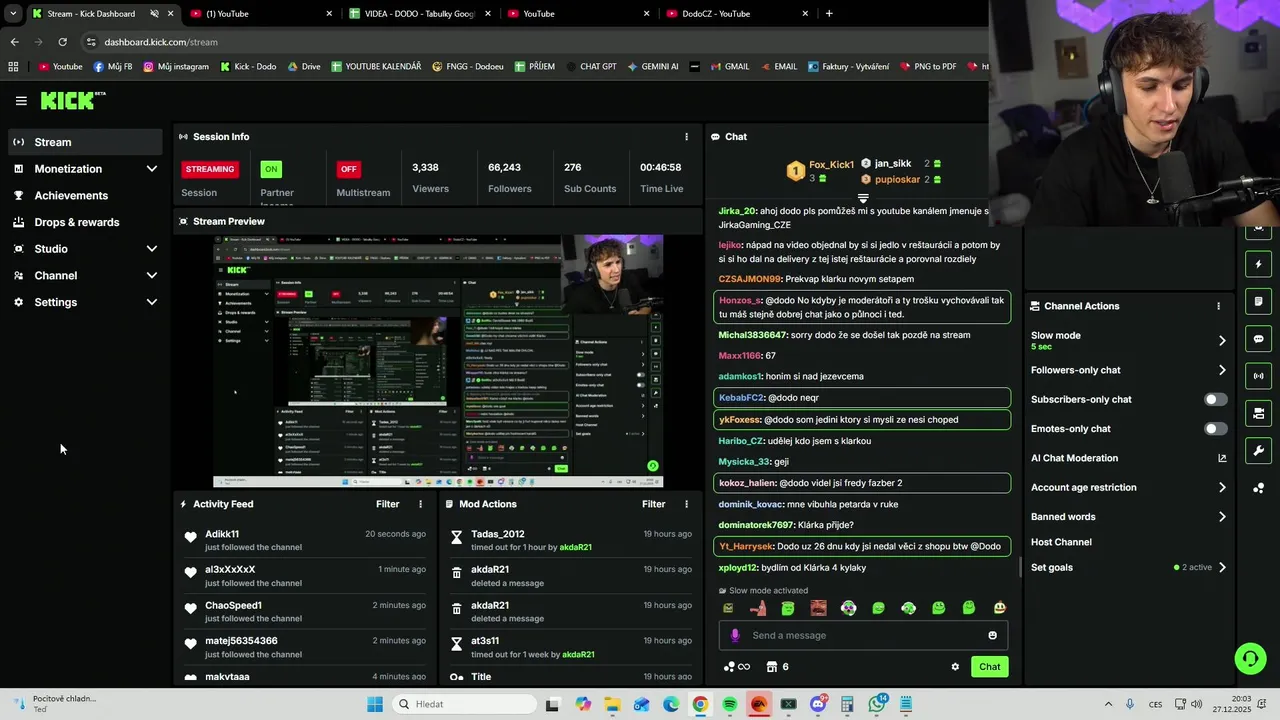The height and width of the screenshot is (720, 1280).
Task: Go back in browser history
Action: [14, 42]
